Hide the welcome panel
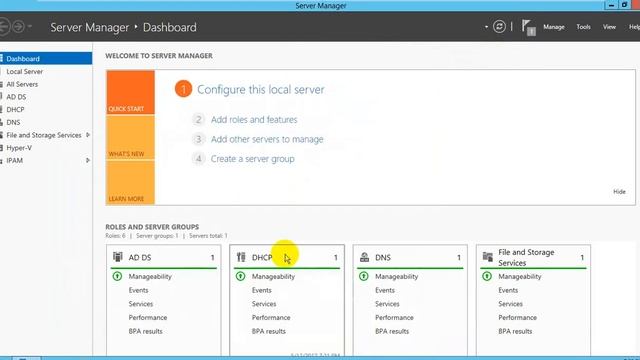 [619, 191]
